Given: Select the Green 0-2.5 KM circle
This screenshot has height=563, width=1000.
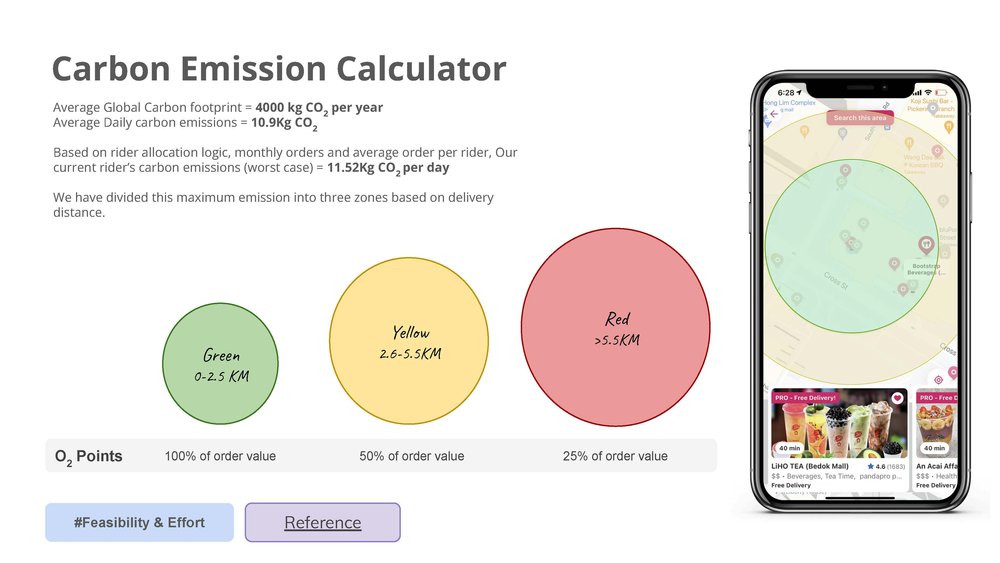Looking at the screenshot, I should (221, 363).
